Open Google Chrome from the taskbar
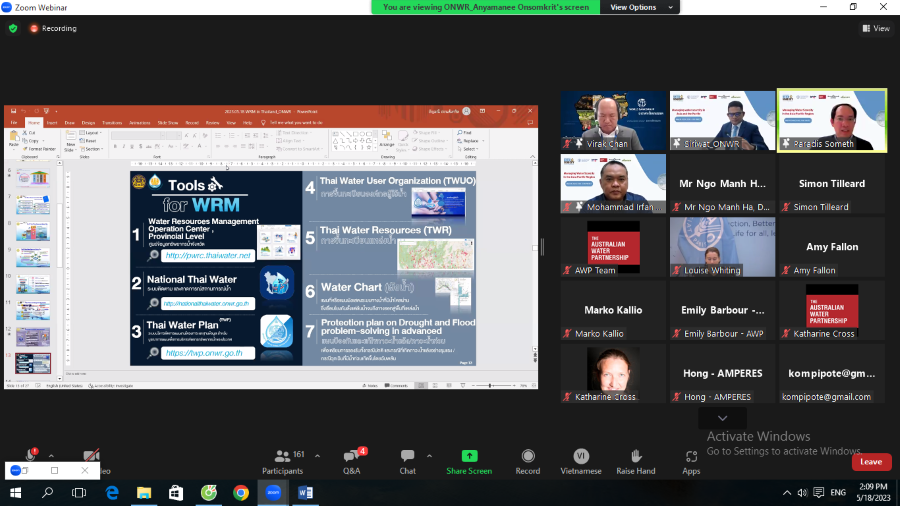The height and width of the screenshot is (506, 900). (240, 492)
